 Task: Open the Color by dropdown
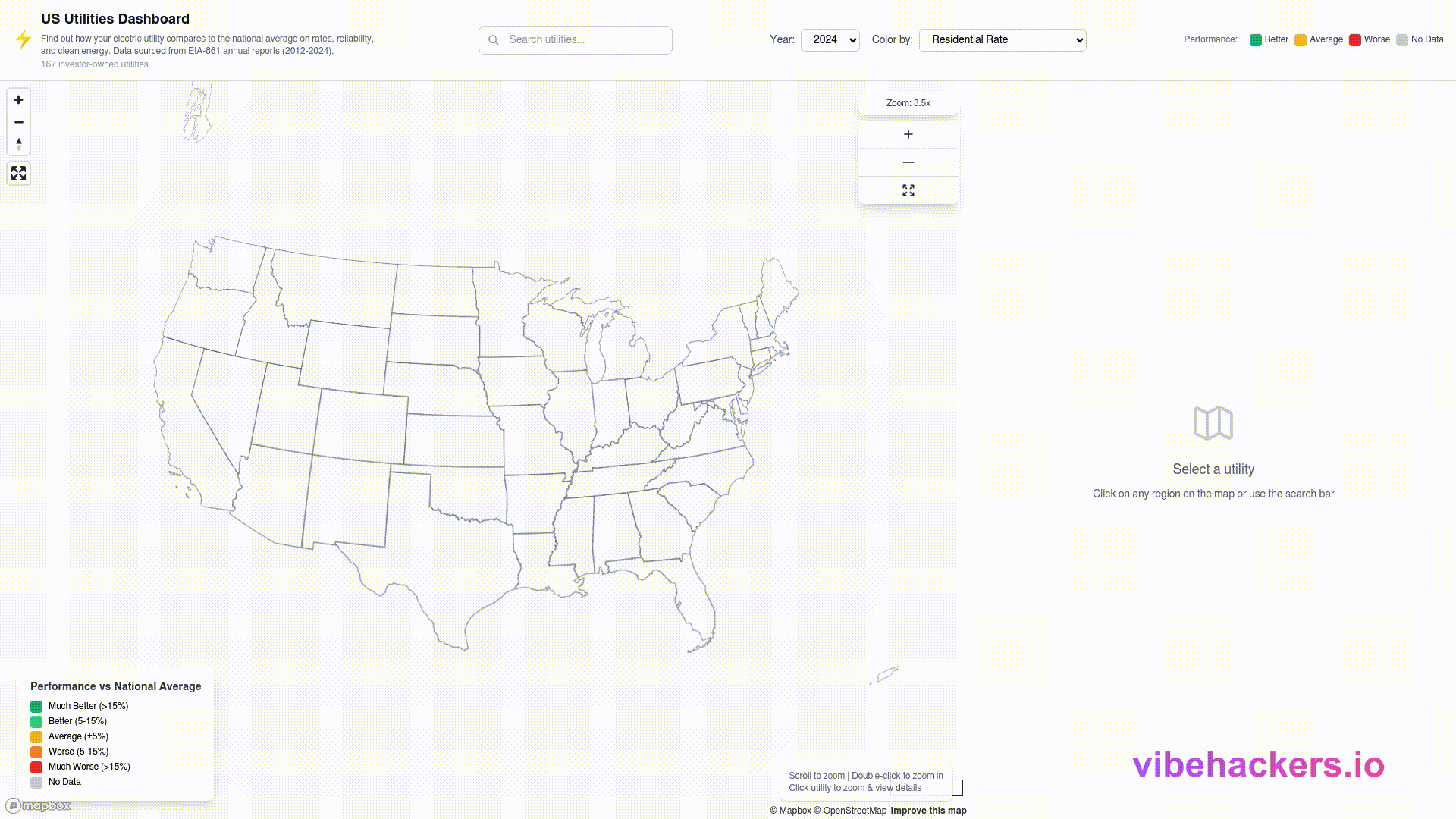click(1002, 39)
